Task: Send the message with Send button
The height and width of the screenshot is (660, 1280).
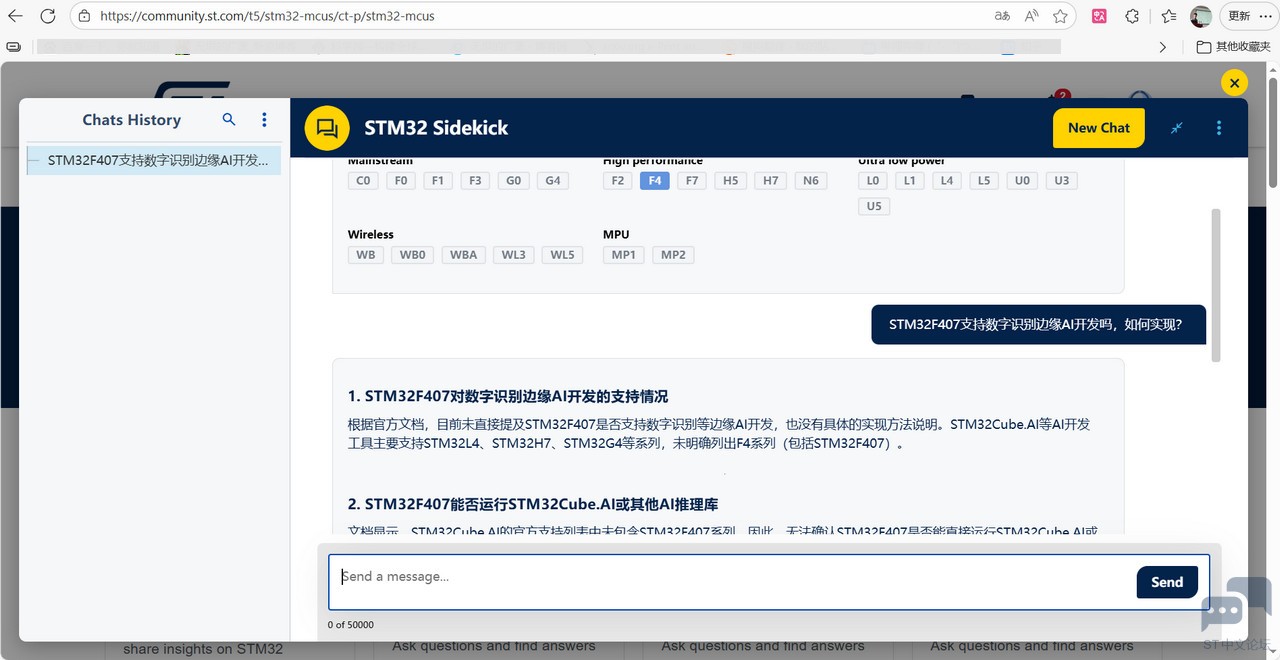Action: tap(1166, 582)
